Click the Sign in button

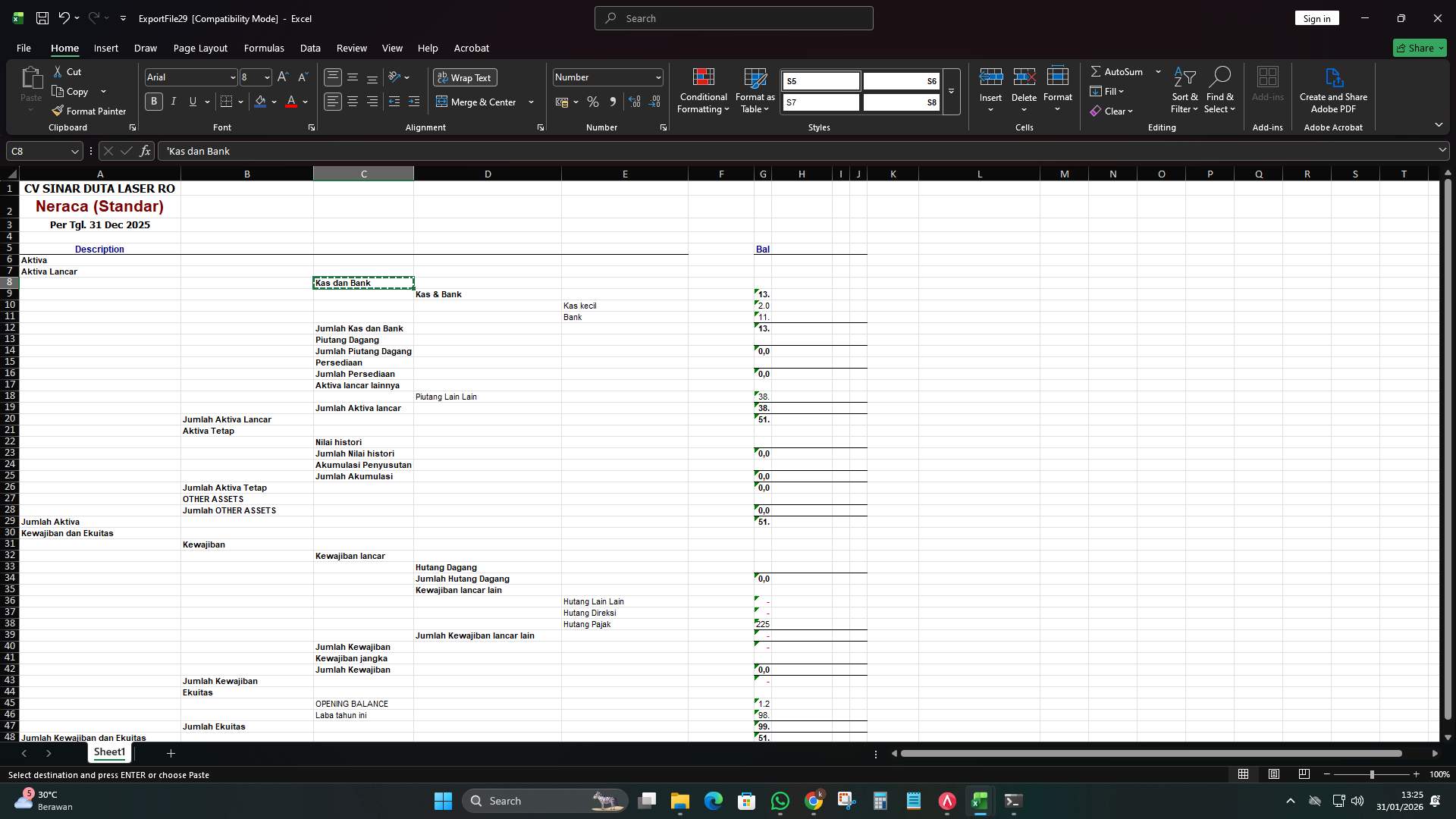pyautogui.click(x=1317, y=17)
